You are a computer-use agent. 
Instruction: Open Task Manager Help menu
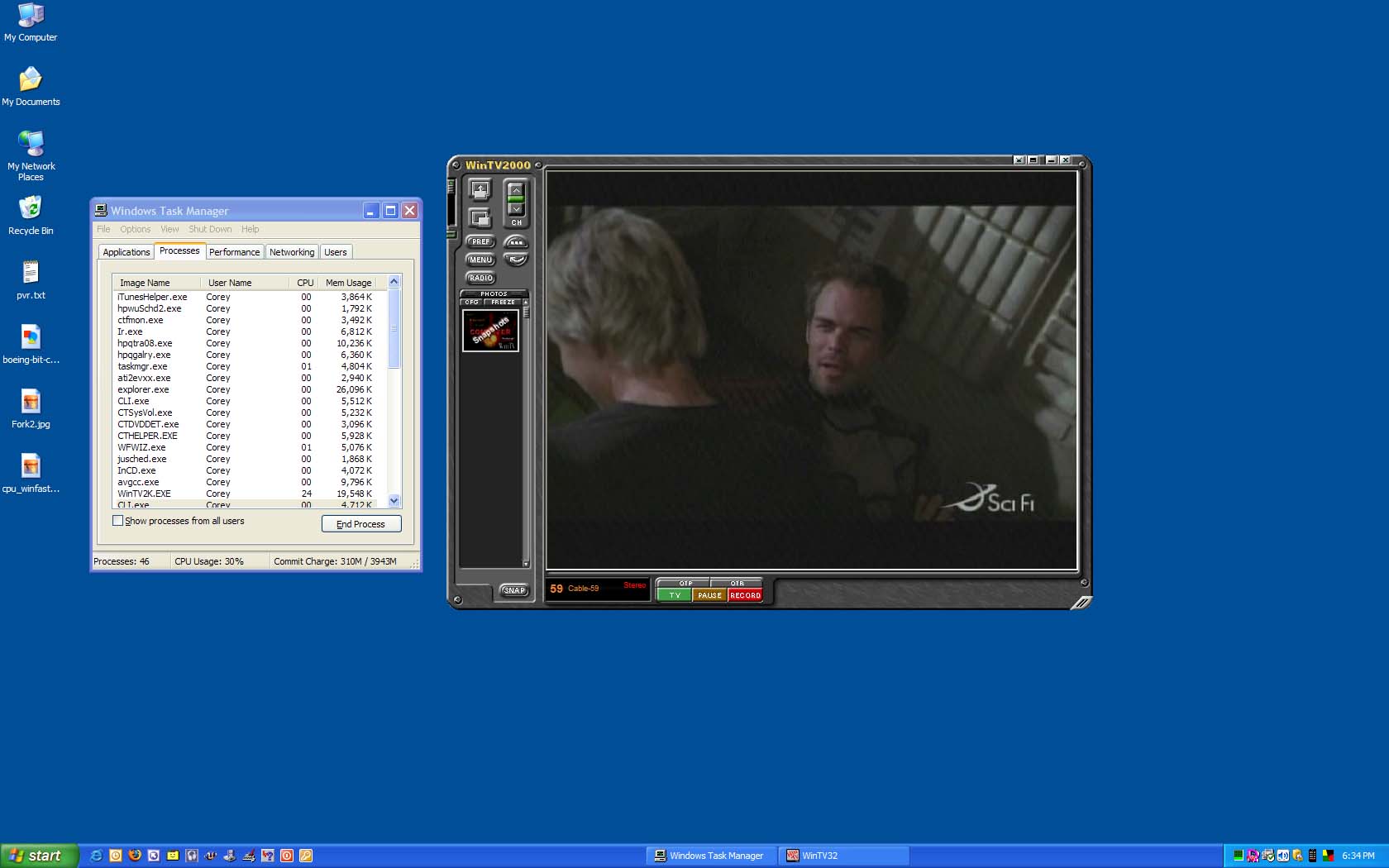(250, 229)
